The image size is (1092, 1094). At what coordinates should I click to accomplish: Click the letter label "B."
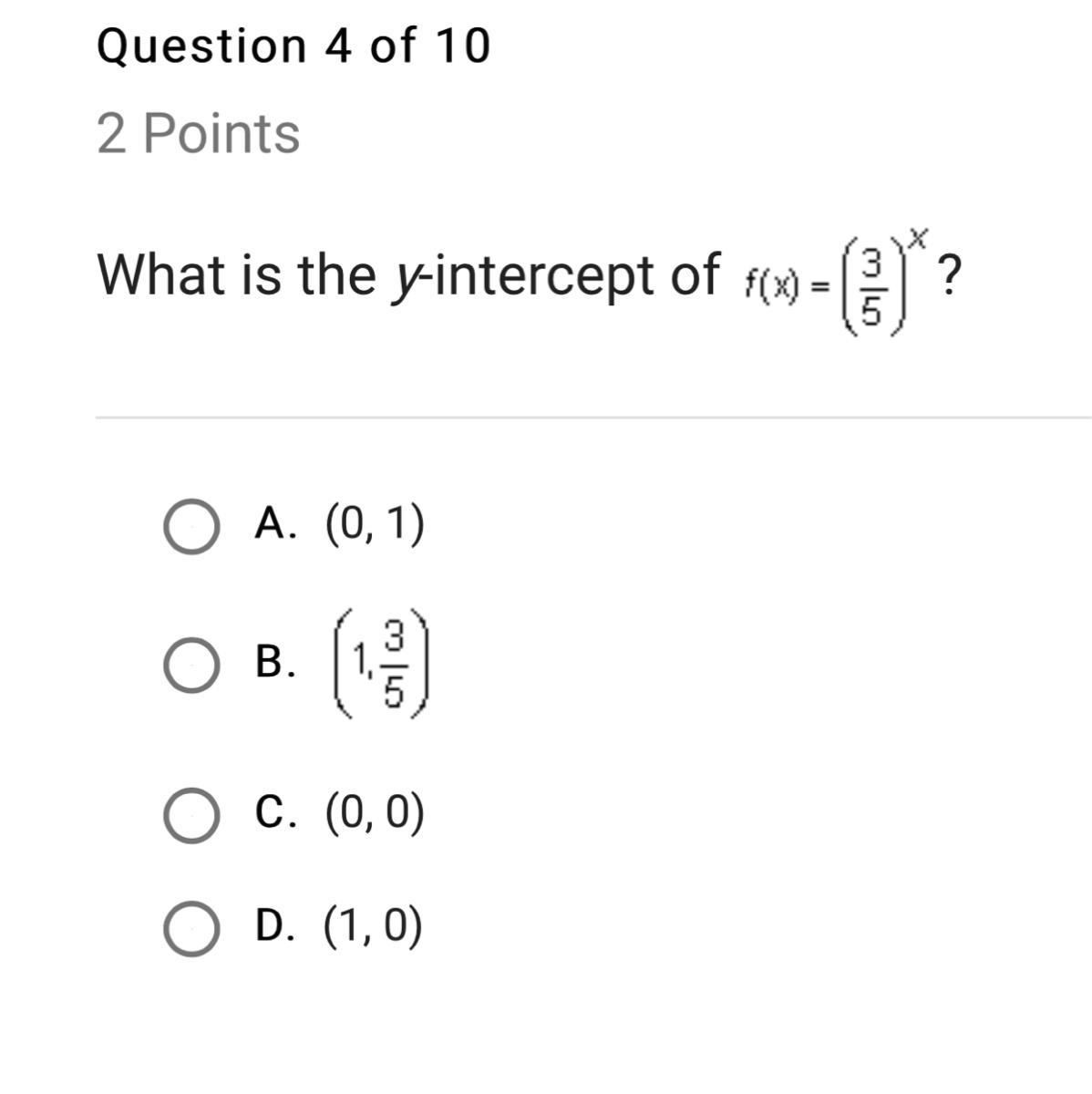pos(275,661)
